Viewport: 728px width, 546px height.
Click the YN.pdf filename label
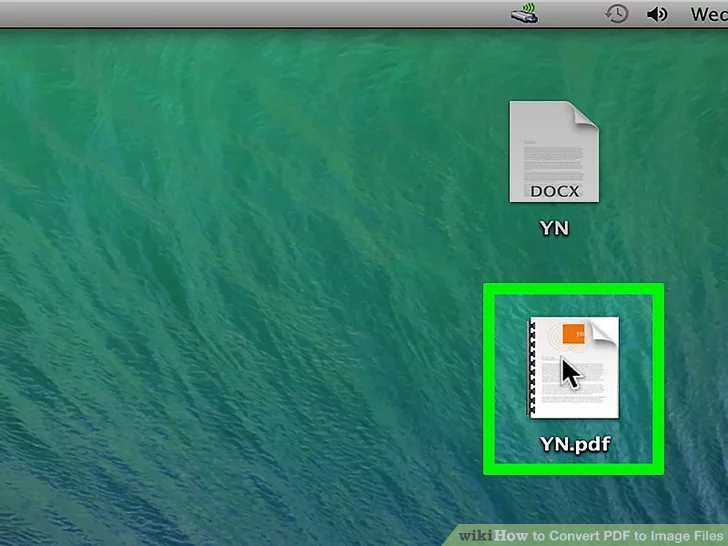pyautogui.click(x=575, y=443)
